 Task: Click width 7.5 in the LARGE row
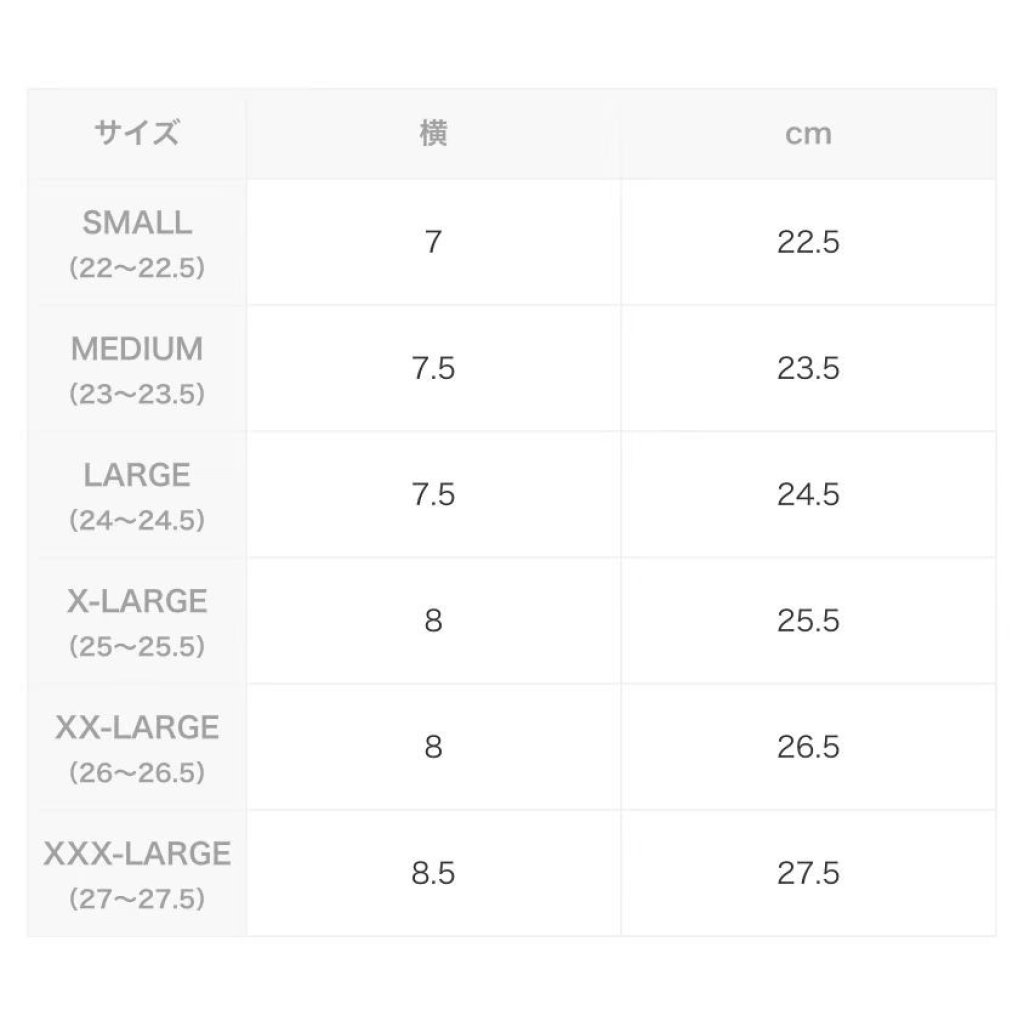pos(433,495)
